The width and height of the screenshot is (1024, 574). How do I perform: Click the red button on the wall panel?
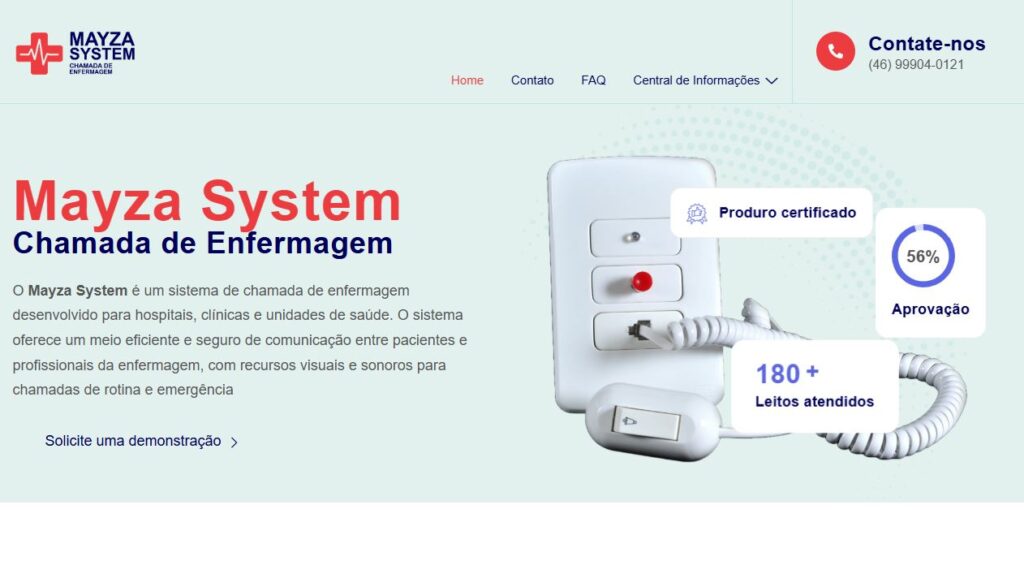tap(641, 282)
